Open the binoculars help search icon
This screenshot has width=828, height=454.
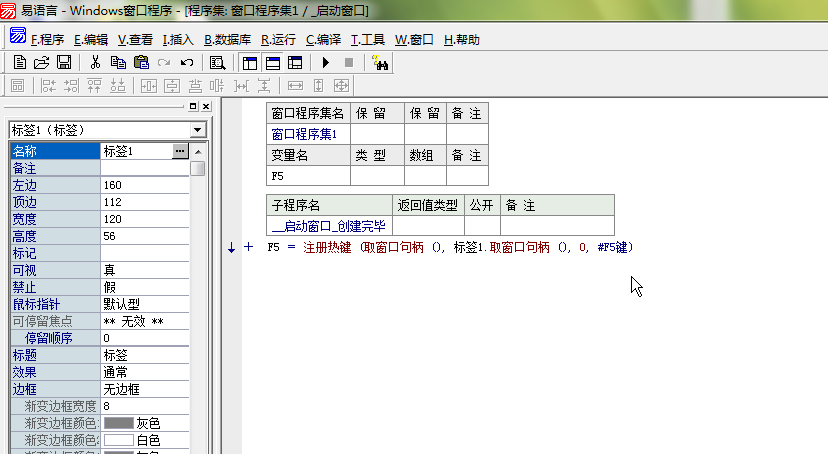coord(380,63)
